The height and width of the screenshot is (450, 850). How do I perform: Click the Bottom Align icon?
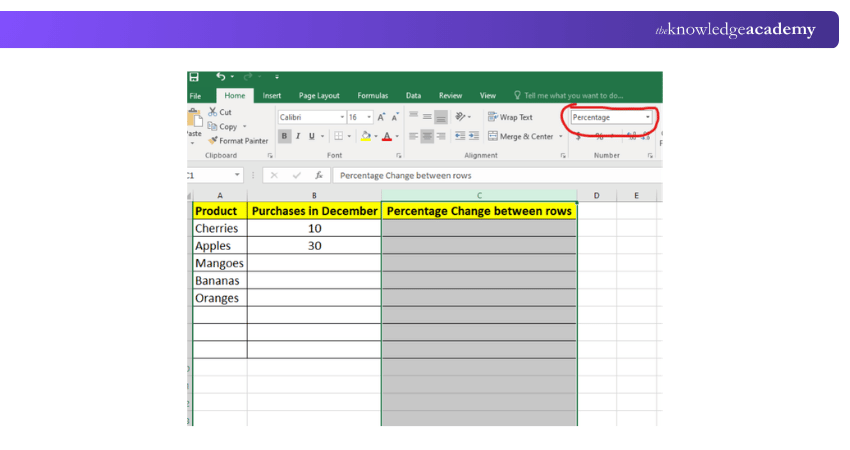tap(441, 116)
